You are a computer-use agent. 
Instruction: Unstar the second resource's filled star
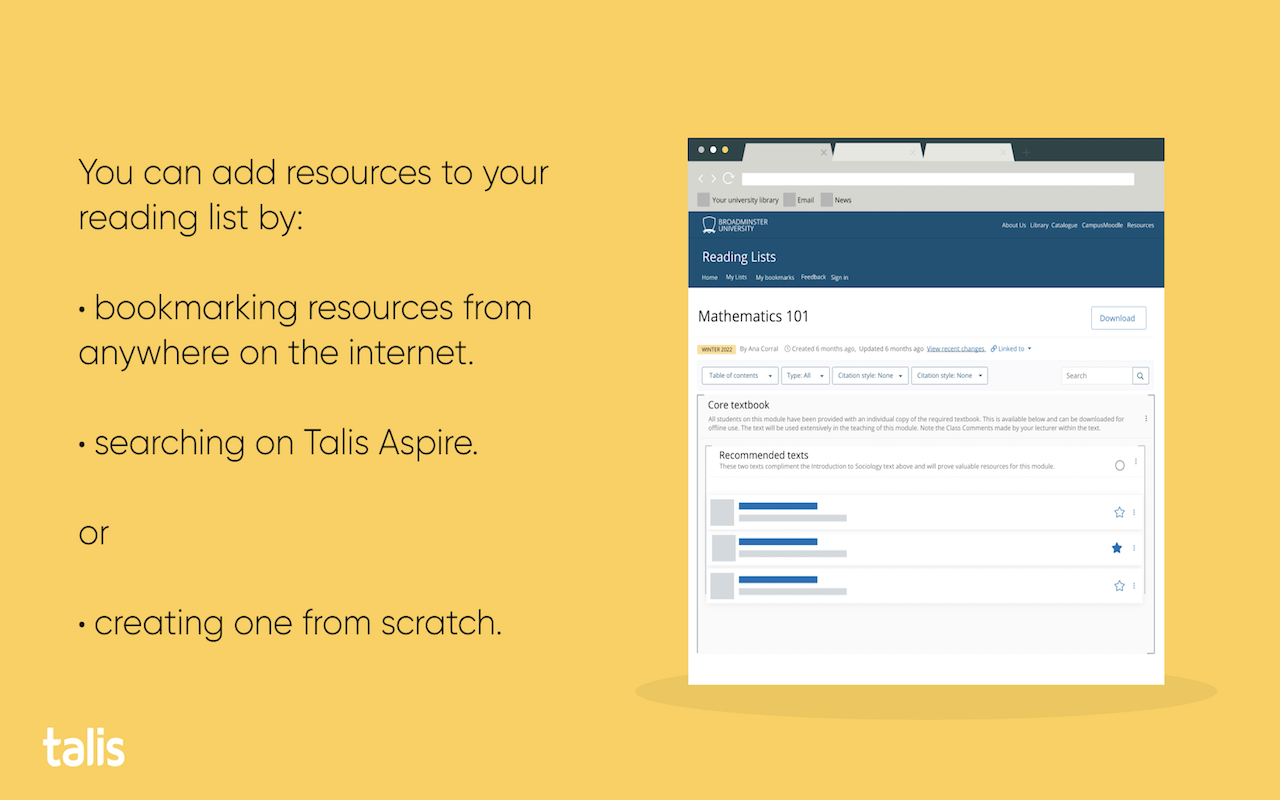[x=1116, y=548]
